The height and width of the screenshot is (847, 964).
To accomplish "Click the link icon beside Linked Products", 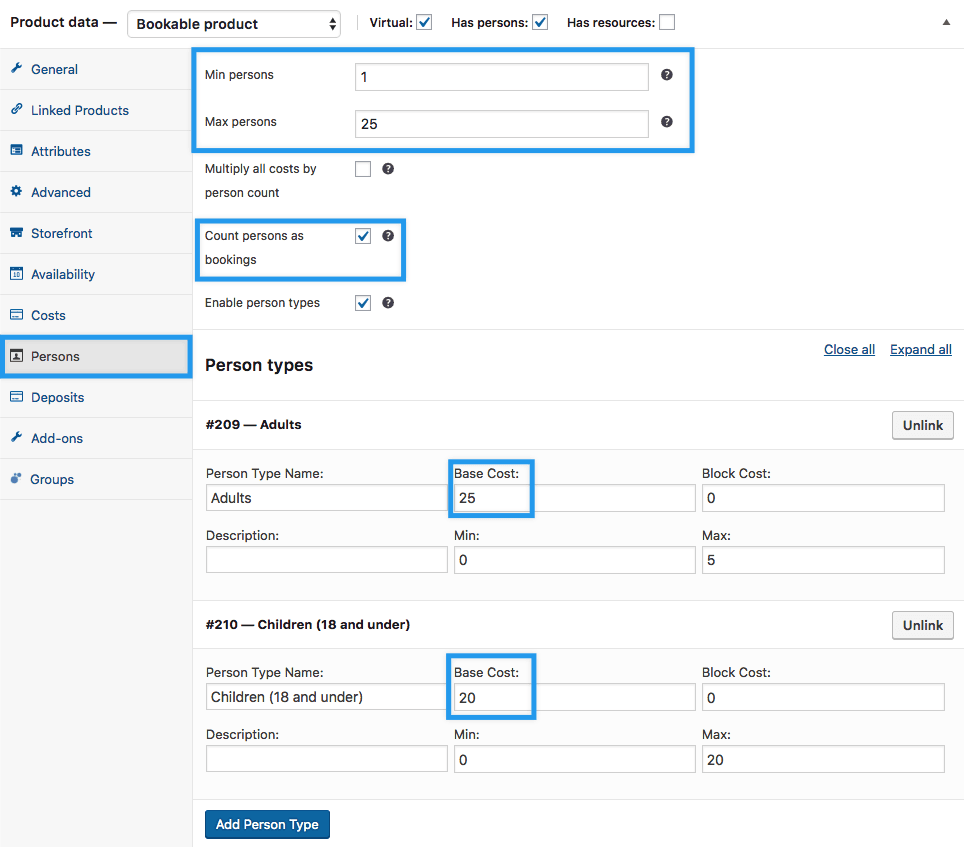I will 16,110.
